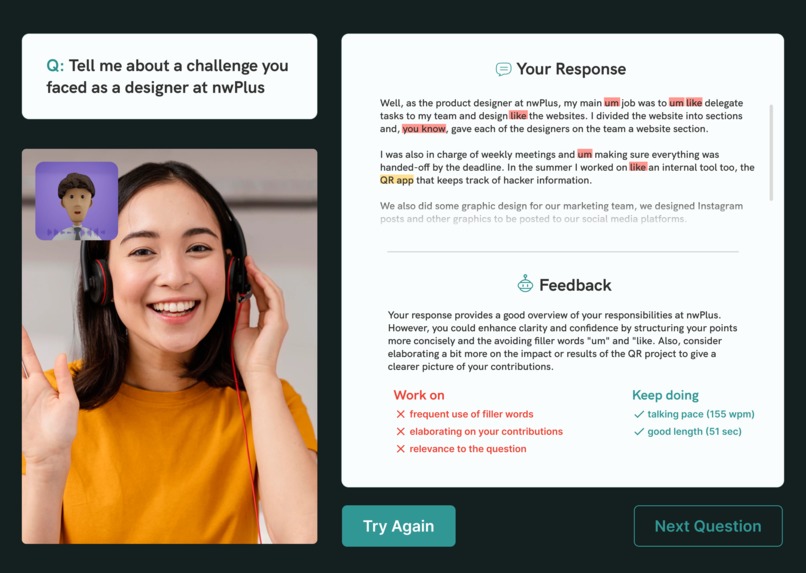Click the speech bubble icon beside Your Response

(x=503, y=69)
